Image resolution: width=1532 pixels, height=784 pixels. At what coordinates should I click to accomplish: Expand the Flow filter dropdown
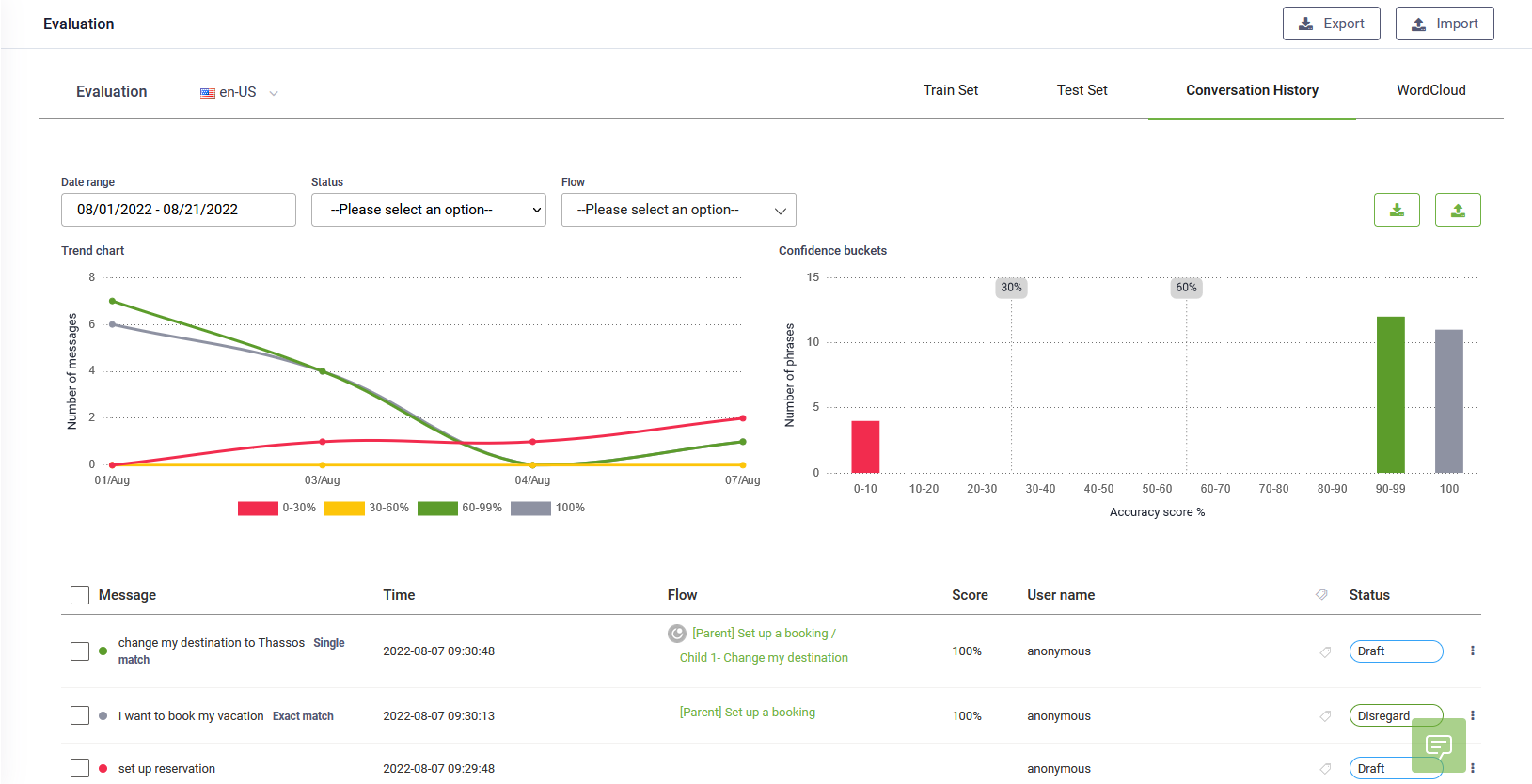(x=678, y=210)
